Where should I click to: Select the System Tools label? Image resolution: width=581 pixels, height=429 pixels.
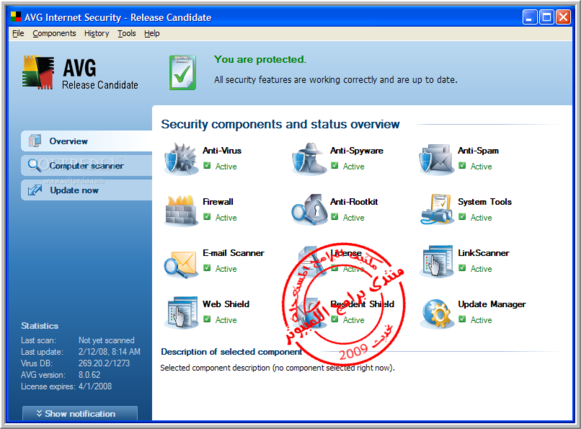click(485, 202)
